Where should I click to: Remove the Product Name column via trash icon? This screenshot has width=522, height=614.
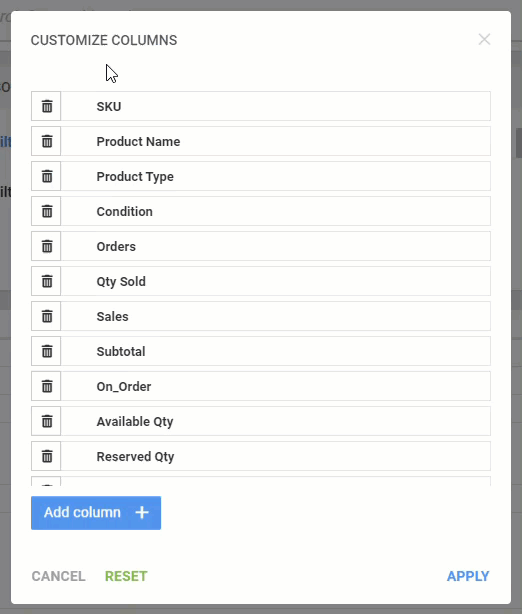[x=46, y=141]
